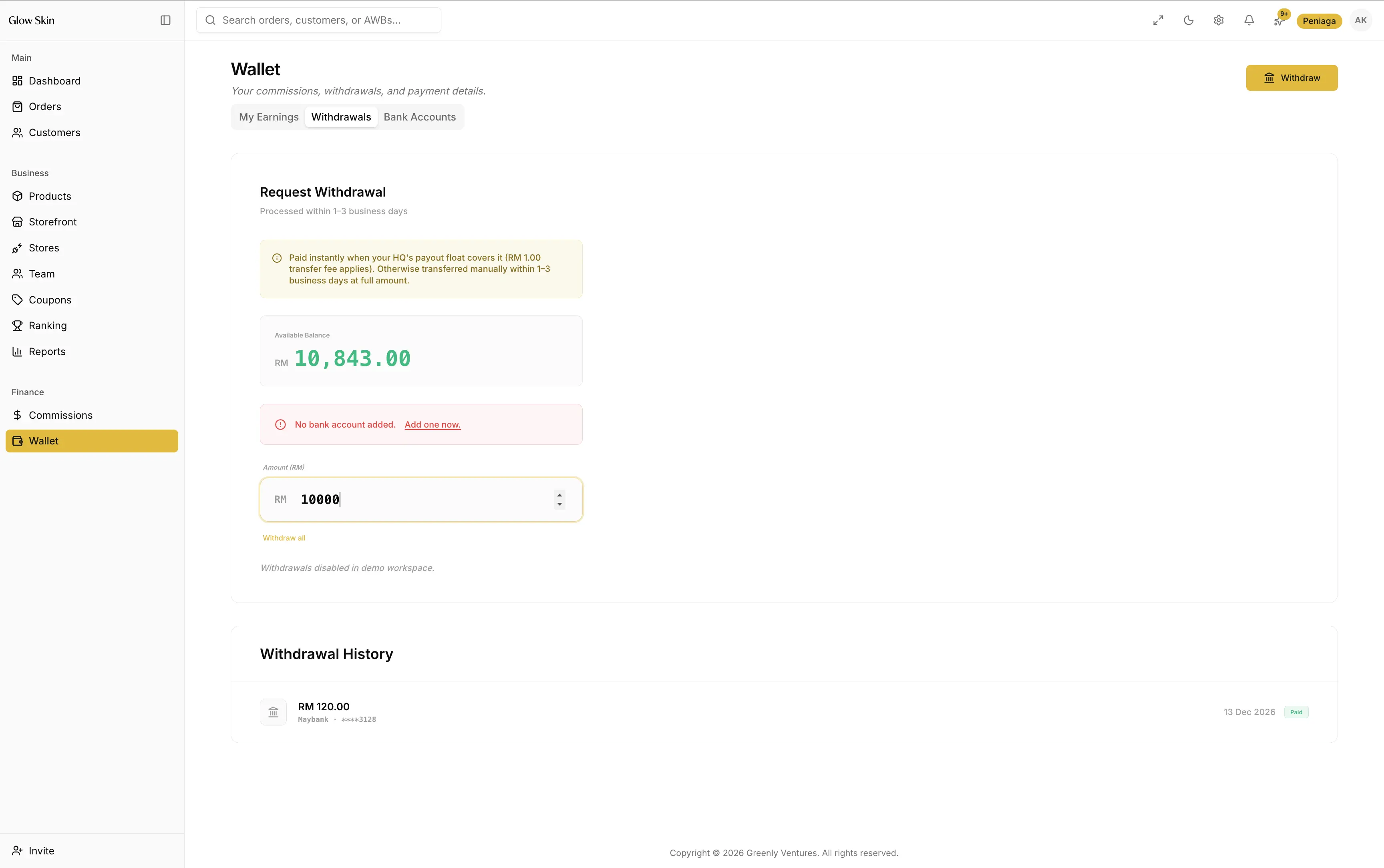Click bank icon of RM 120.00 withdrawal
The image size is (1384, 868).
click(x=273, y=712)
